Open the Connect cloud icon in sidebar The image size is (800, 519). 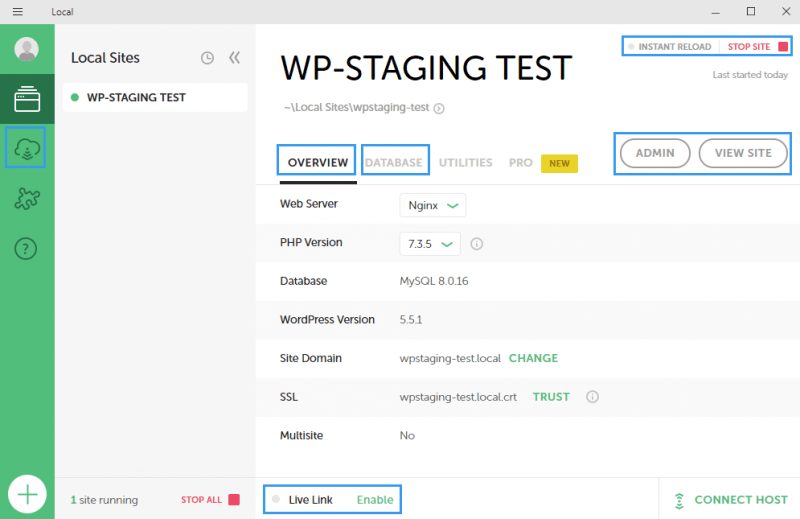pyautogui.click(x=26, y=148)
